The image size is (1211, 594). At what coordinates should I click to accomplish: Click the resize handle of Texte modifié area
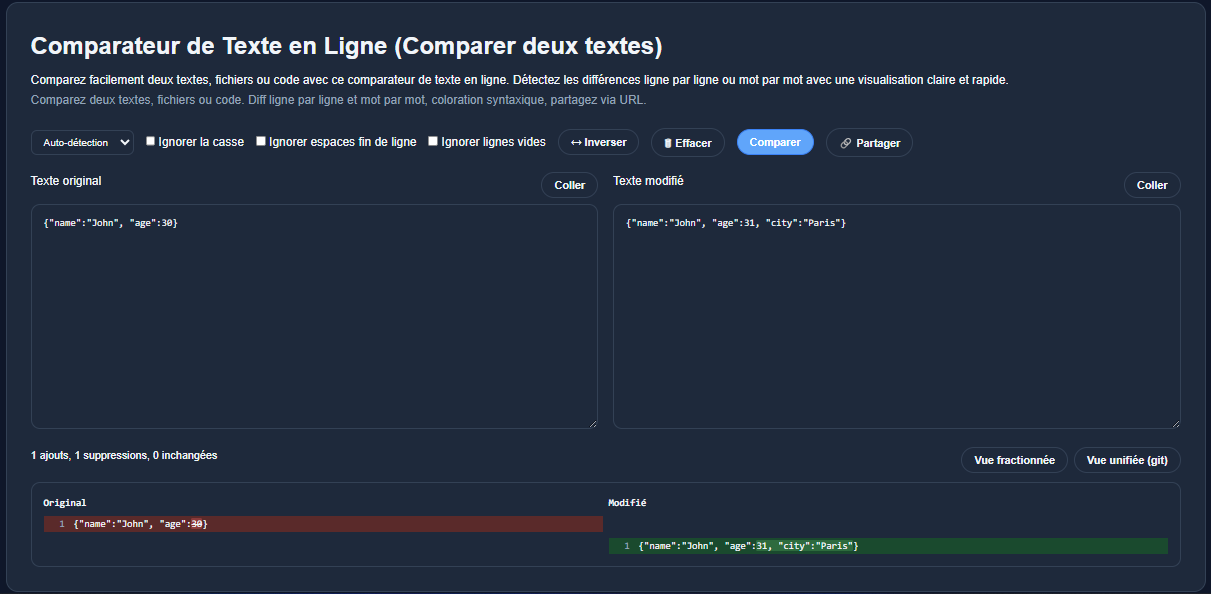click(x=1175, y=423)
